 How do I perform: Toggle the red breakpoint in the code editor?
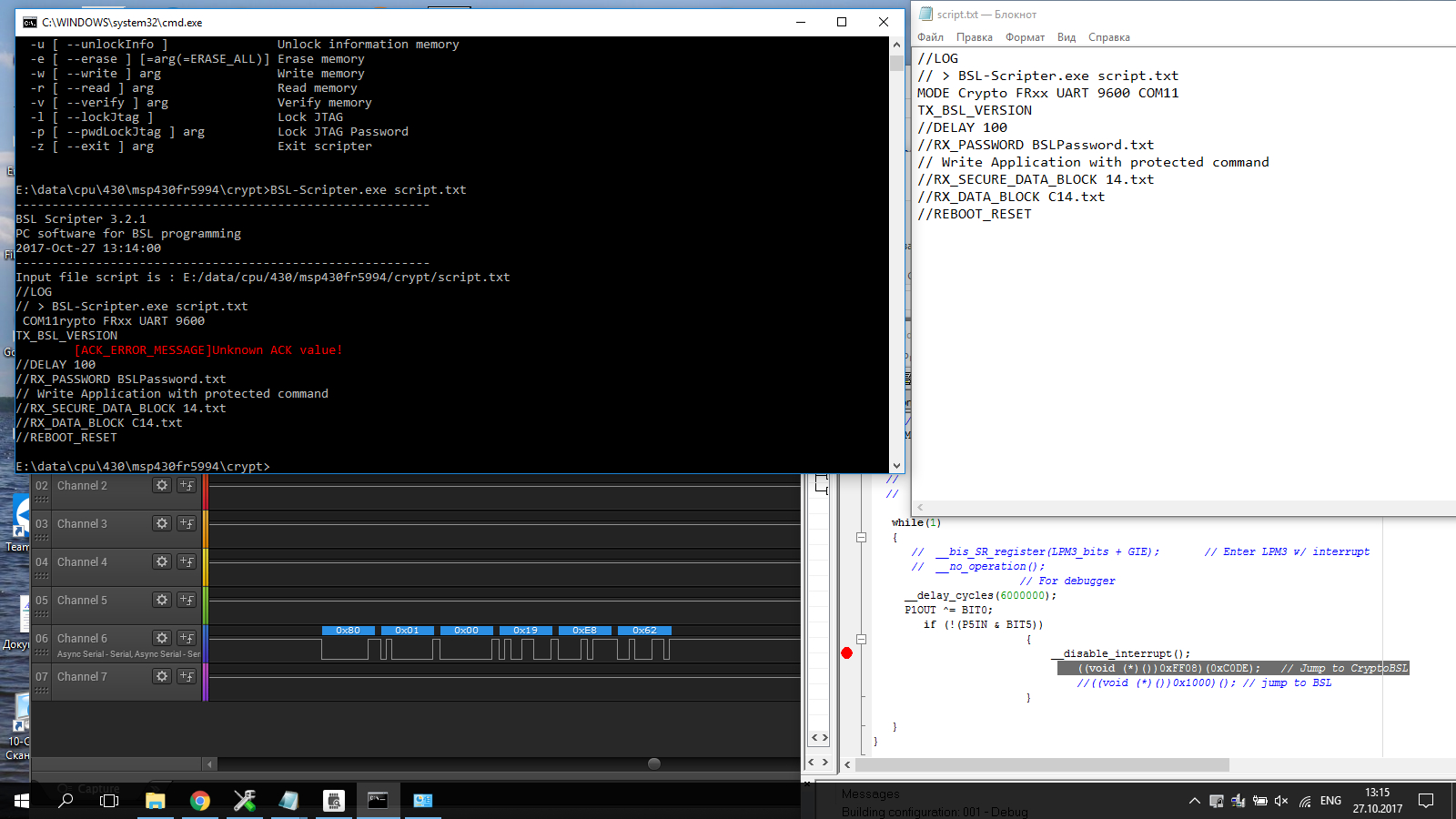click(846, 652)
